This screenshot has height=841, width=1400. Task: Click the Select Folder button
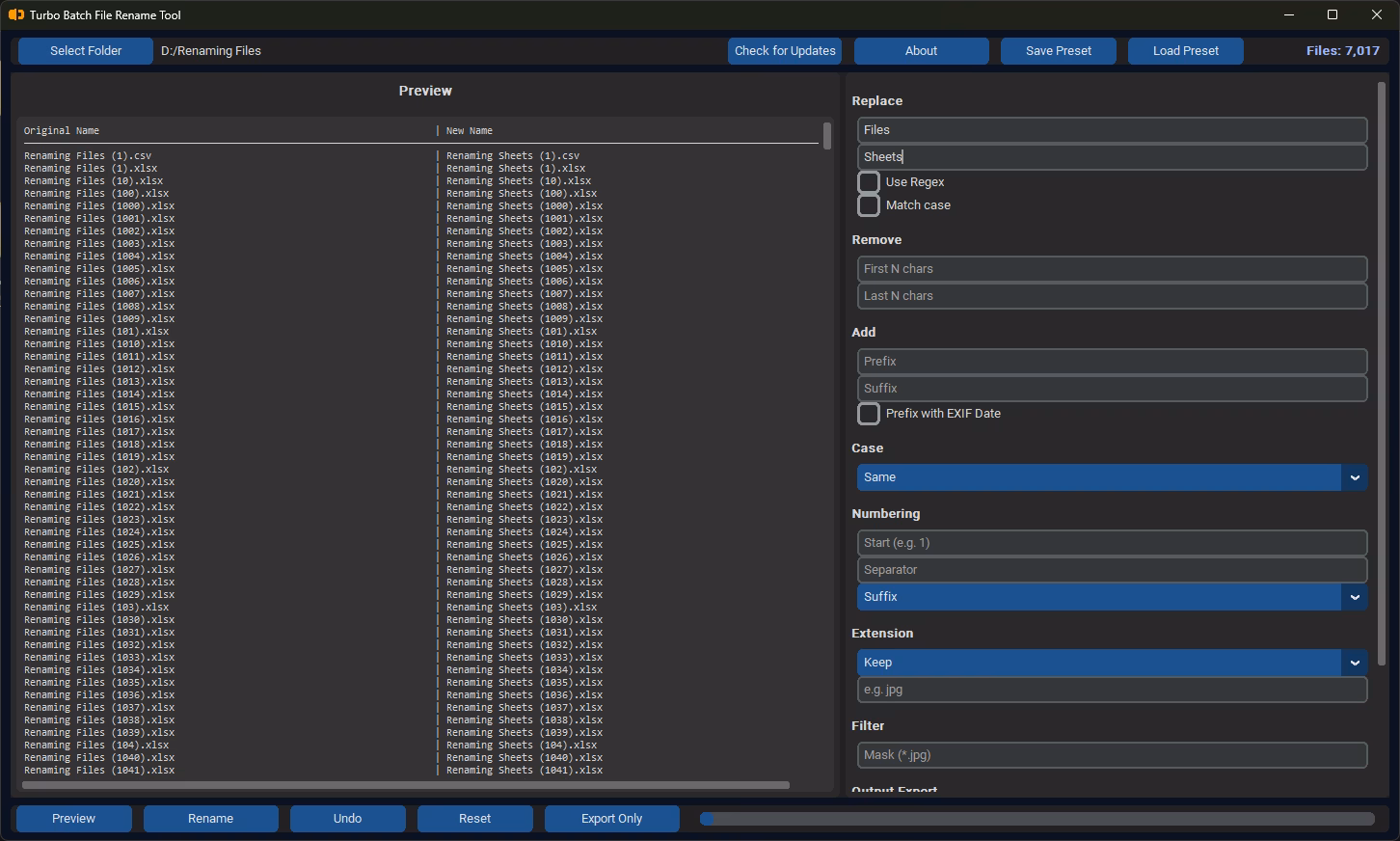[x=86, y=51]
